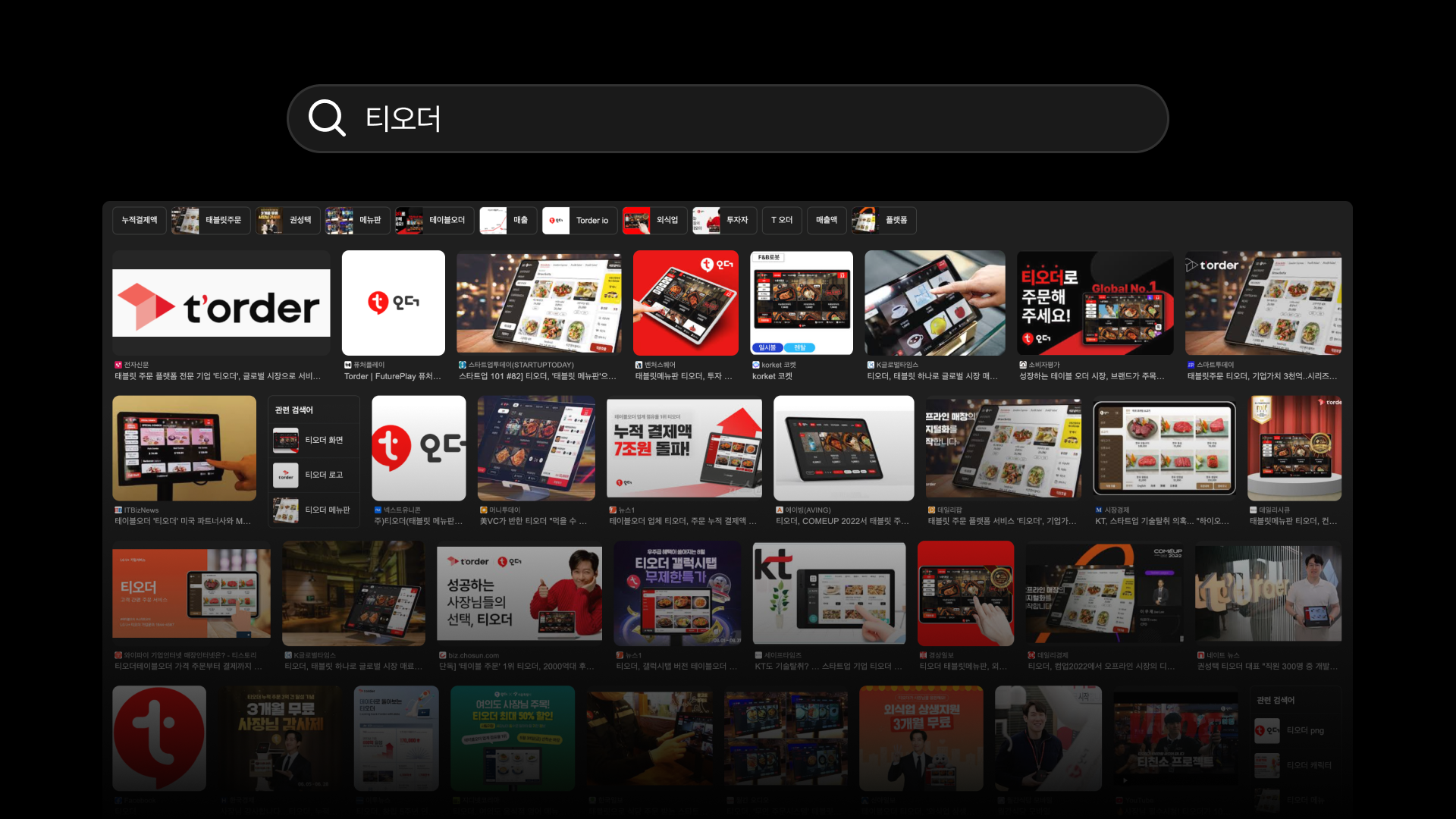Screen dimensions: 1456x819
Task: Pick the 플랫폼 filter chip
Action: click(884, 221)
